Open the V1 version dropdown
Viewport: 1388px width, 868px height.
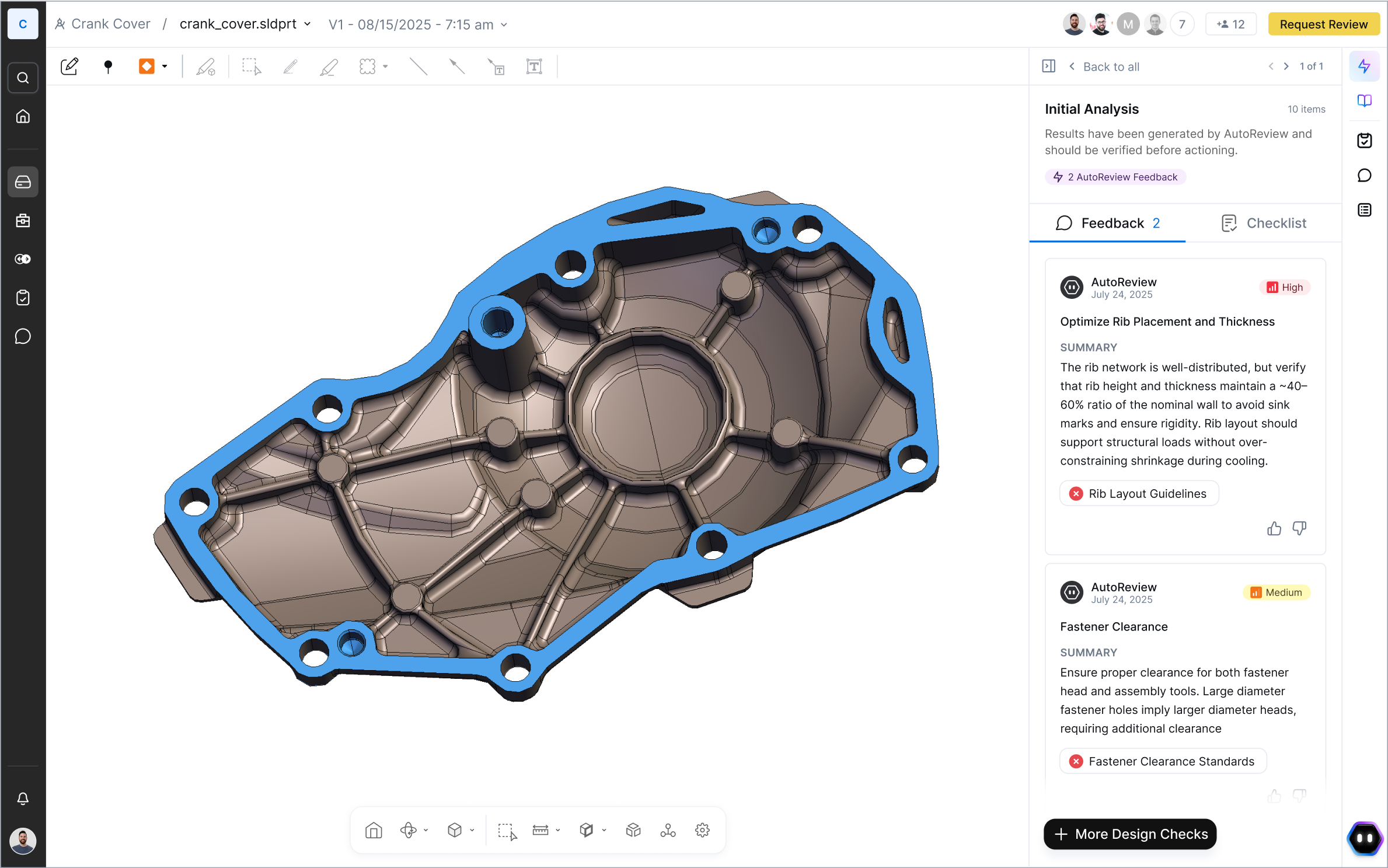[x=504, y=25]
